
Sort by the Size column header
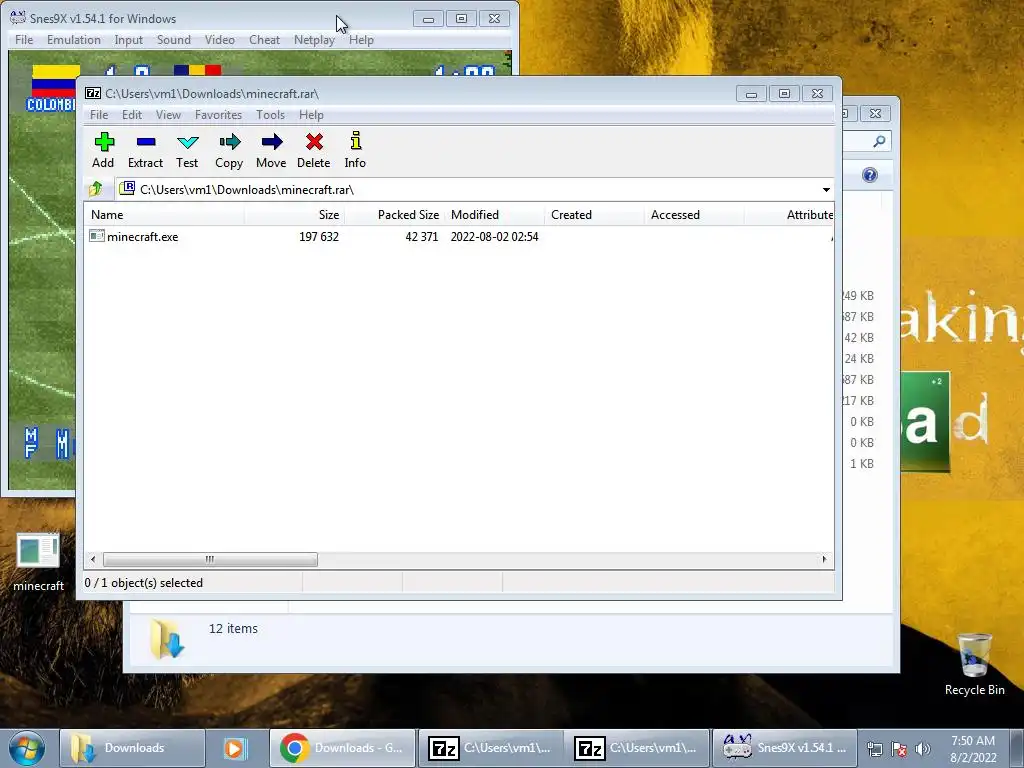pos(294,215)
